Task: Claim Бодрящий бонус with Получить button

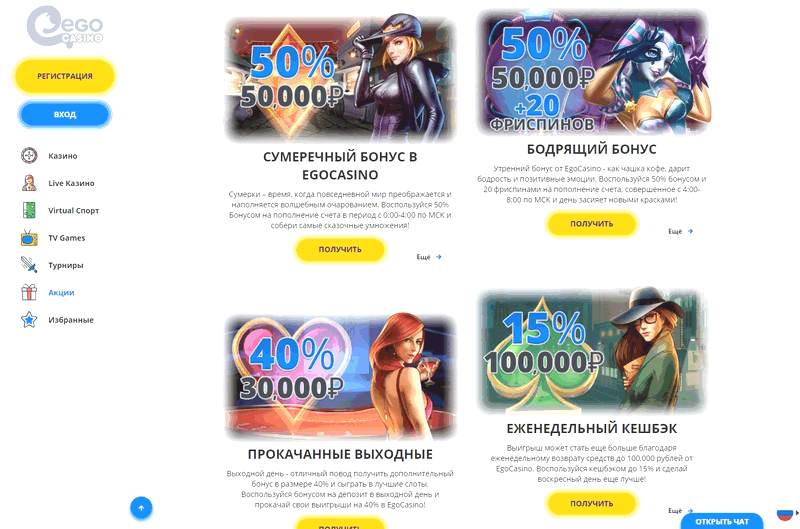Action: [592, 224]
